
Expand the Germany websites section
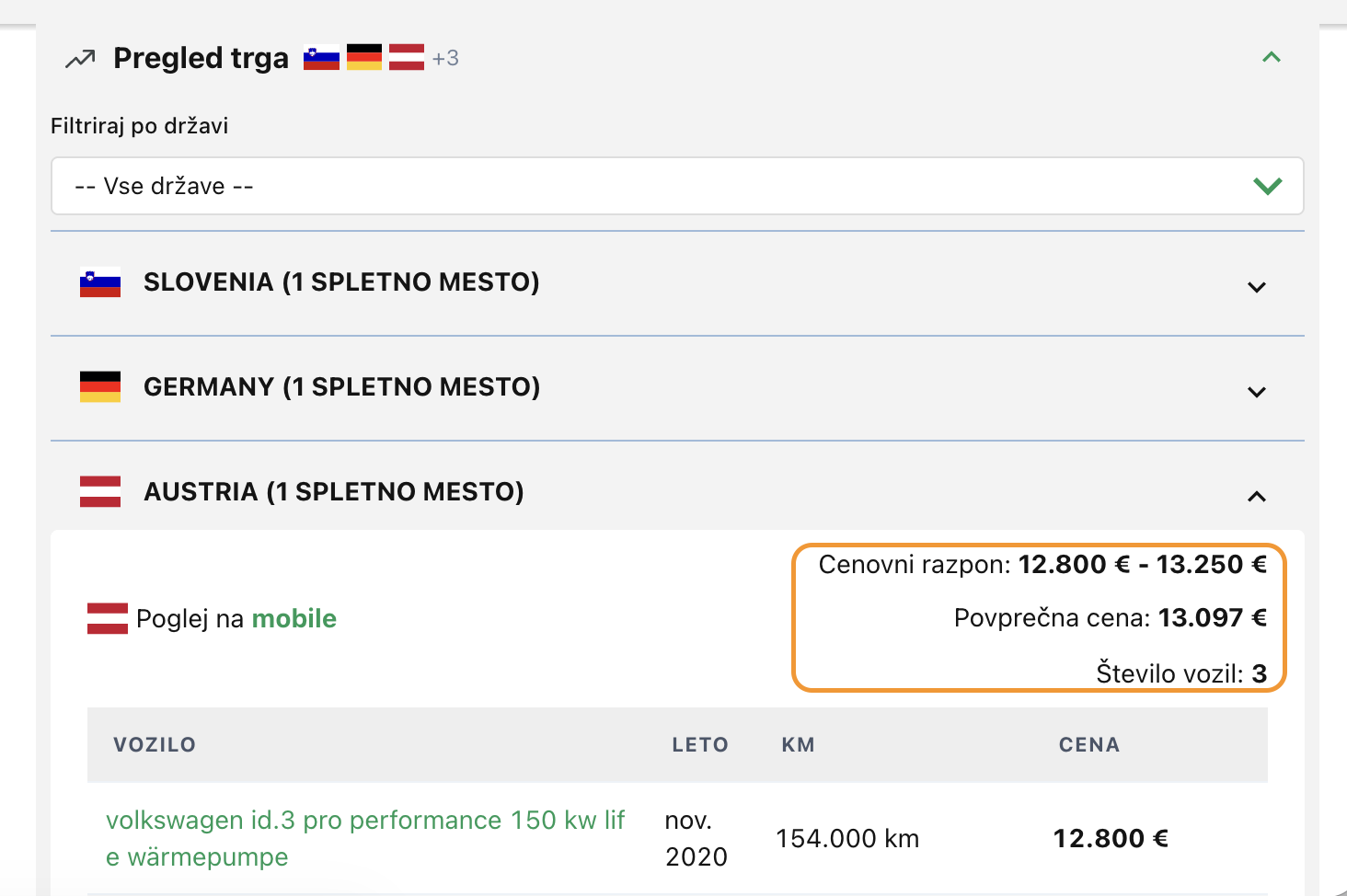(1256, 392)
